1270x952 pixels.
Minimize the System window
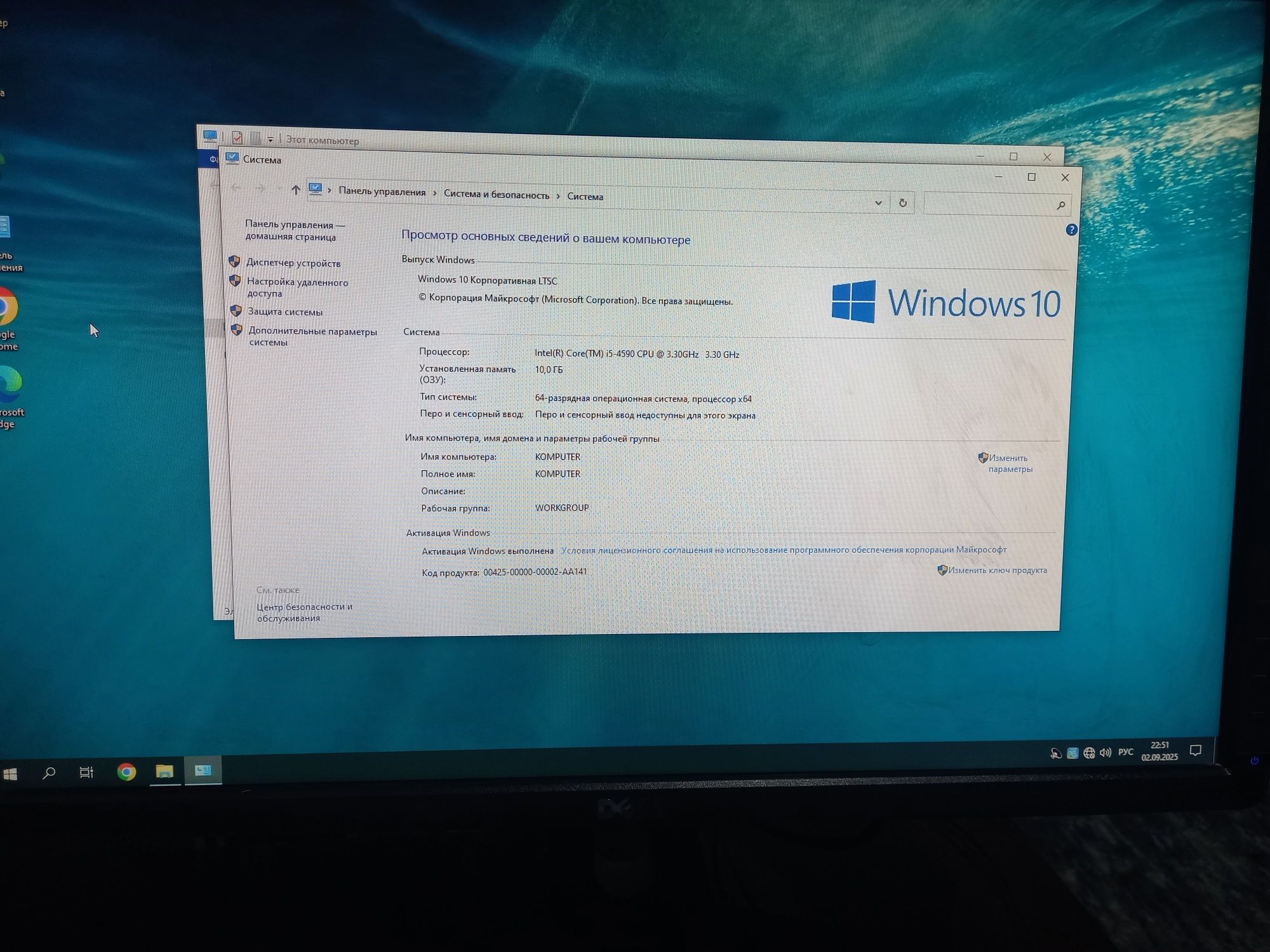[x=998, y=176]
